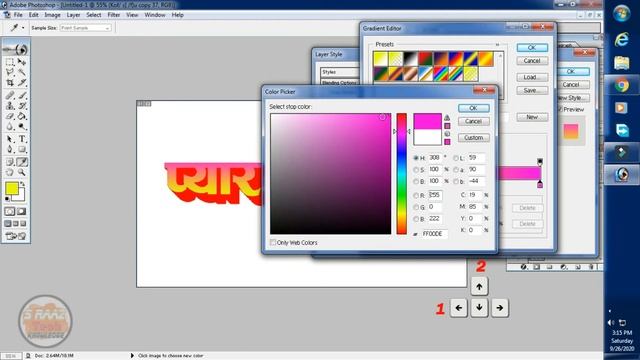Open Internet Explorer from taskbar
The image size is (640, 360).
(622, 39)
